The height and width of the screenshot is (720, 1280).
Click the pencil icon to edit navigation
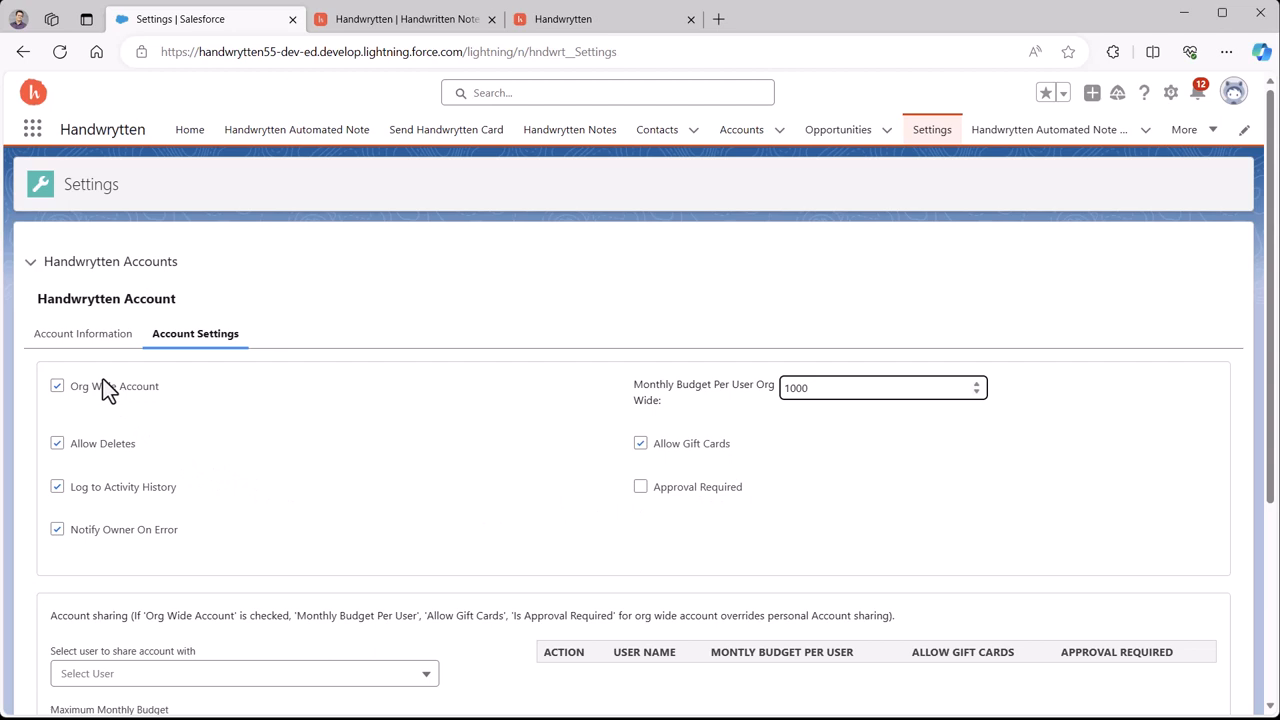tap(1244, 130)
